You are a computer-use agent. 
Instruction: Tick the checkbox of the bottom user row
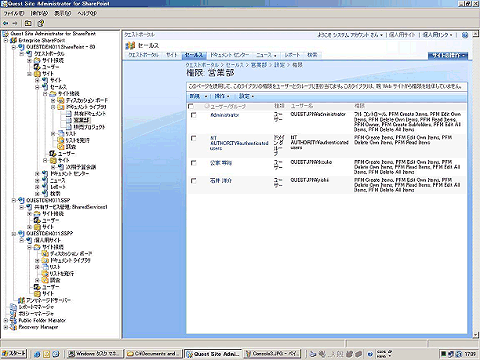[193, 180]
